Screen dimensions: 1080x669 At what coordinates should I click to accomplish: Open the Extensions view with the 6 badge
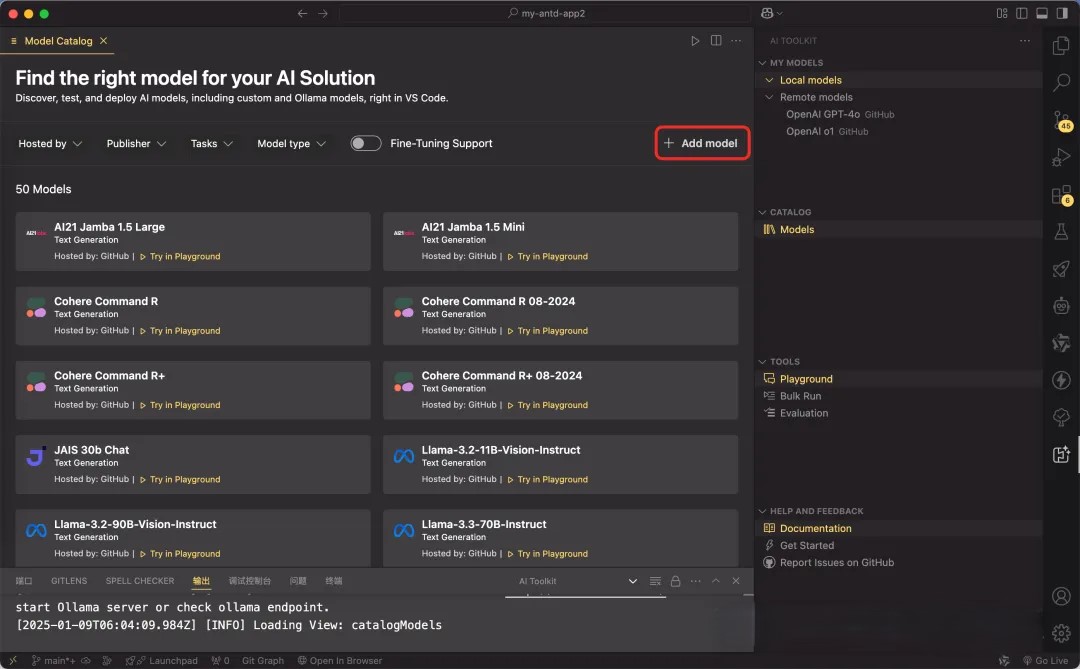(x=1061, y=195)
